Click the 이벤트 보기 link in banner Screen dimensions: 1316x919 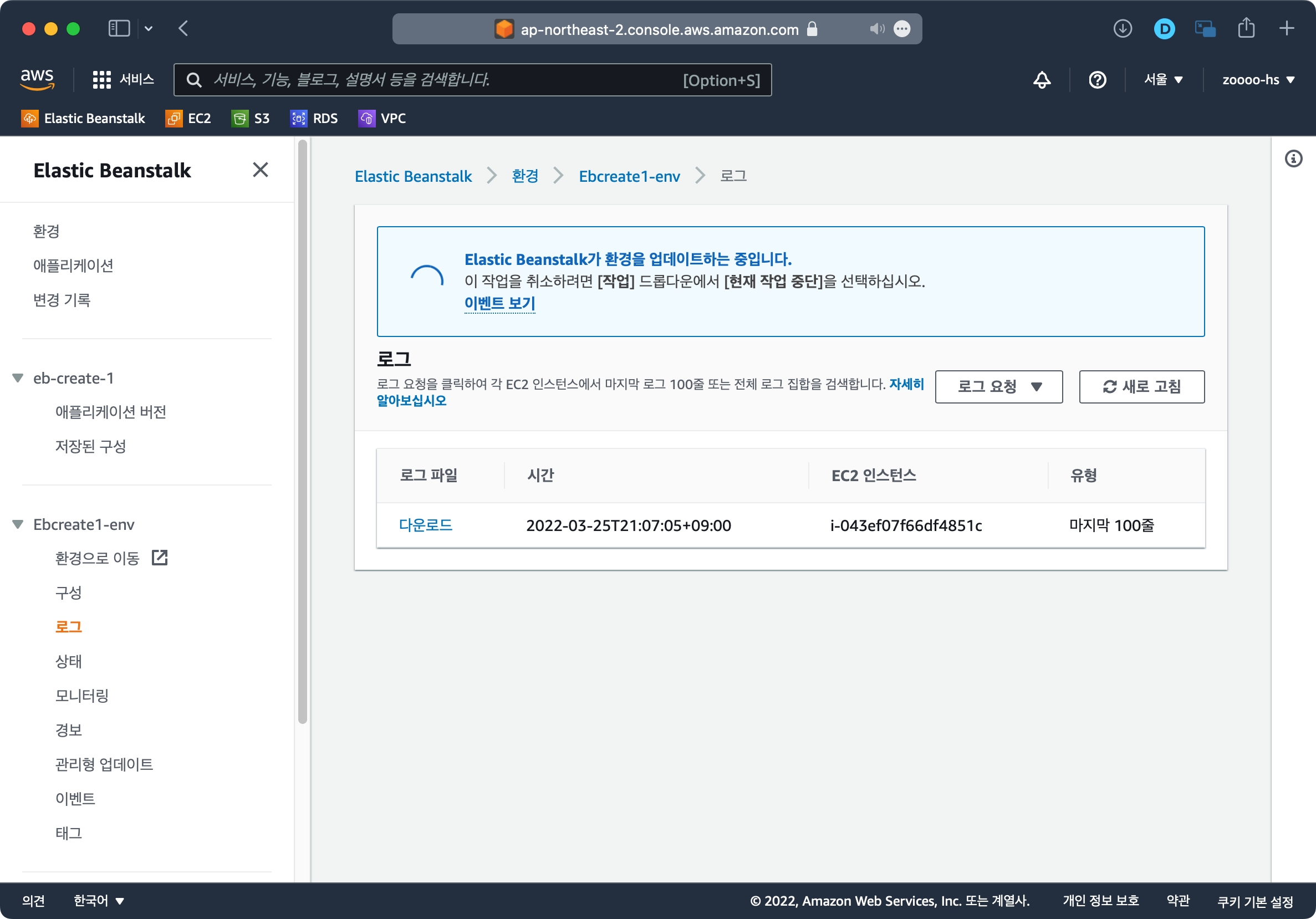click(500, 303)
